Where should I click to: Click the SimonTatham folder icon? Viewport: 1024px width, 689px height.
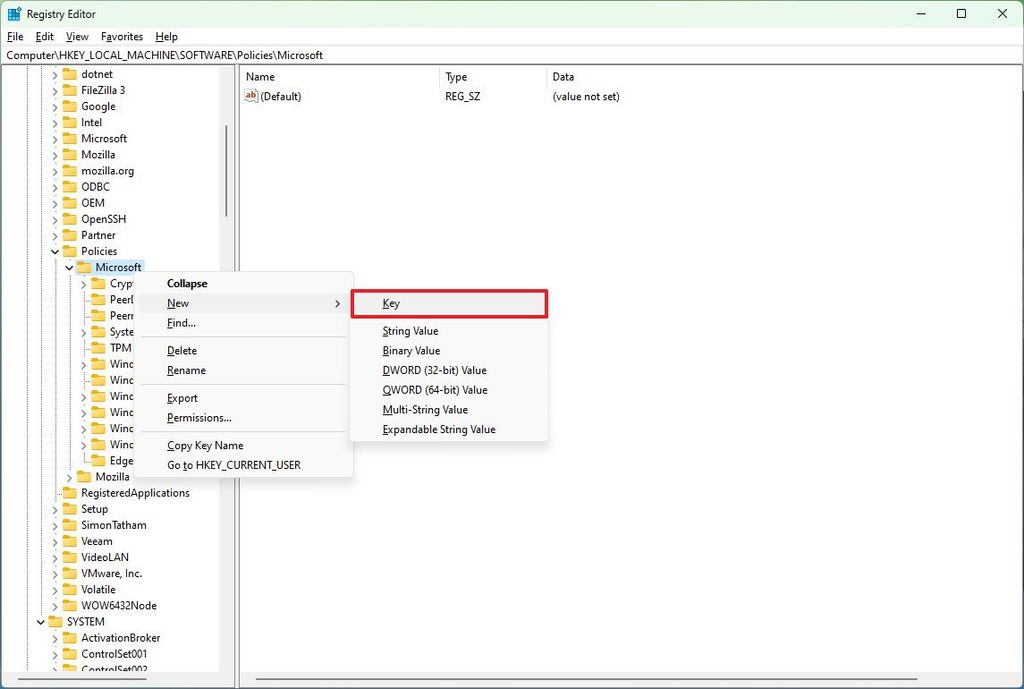click(70, 524)
